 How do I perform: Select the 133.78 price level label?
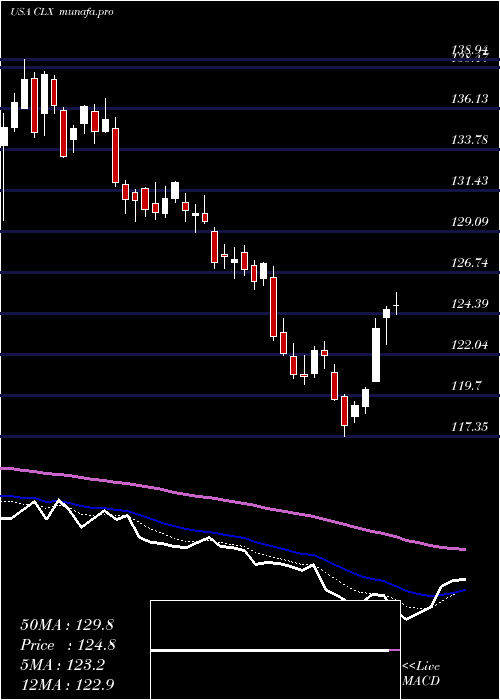click(x=469, y=139)
